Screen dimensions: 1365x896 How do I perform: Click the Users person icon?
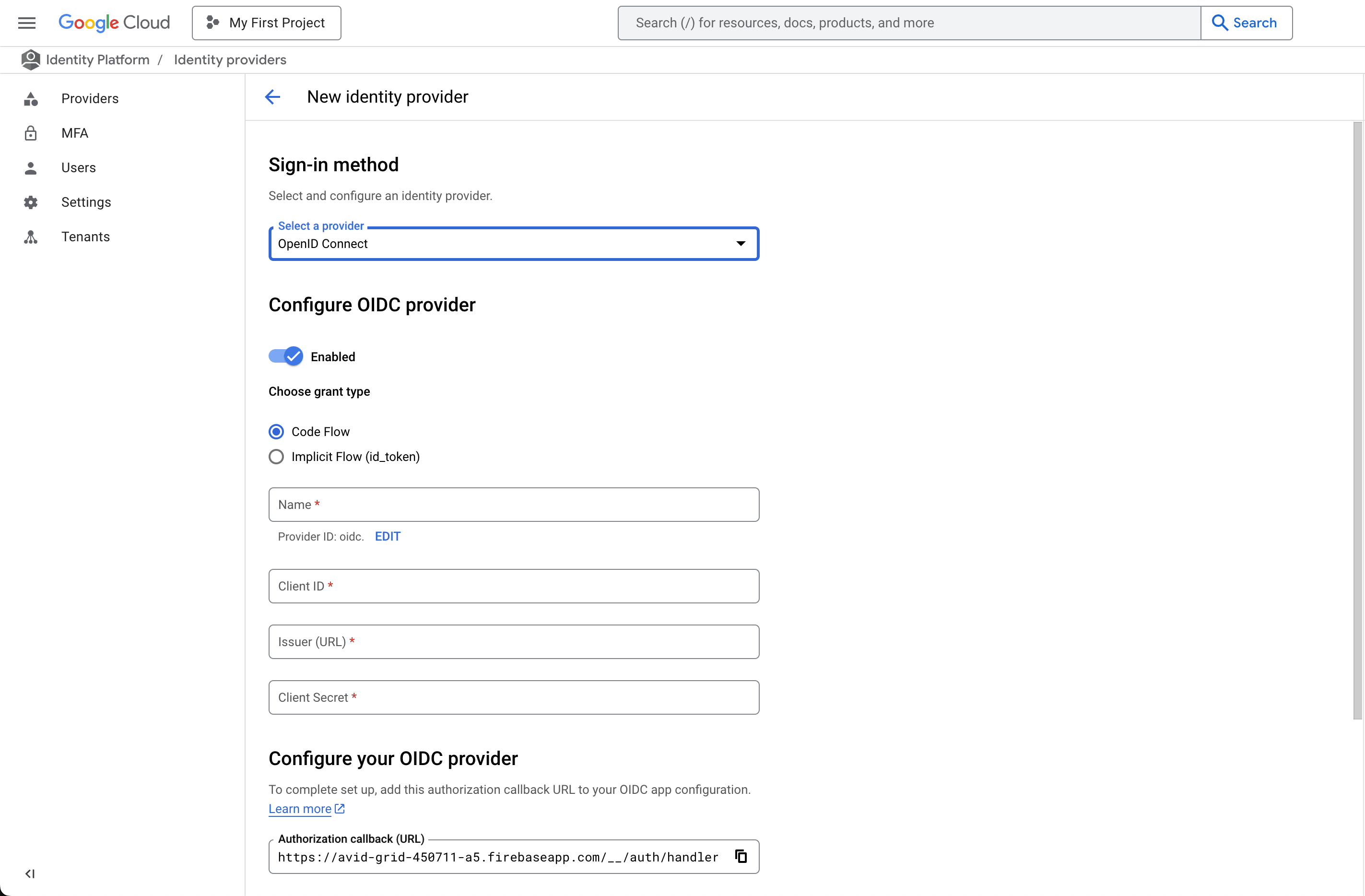coord(31,167)
